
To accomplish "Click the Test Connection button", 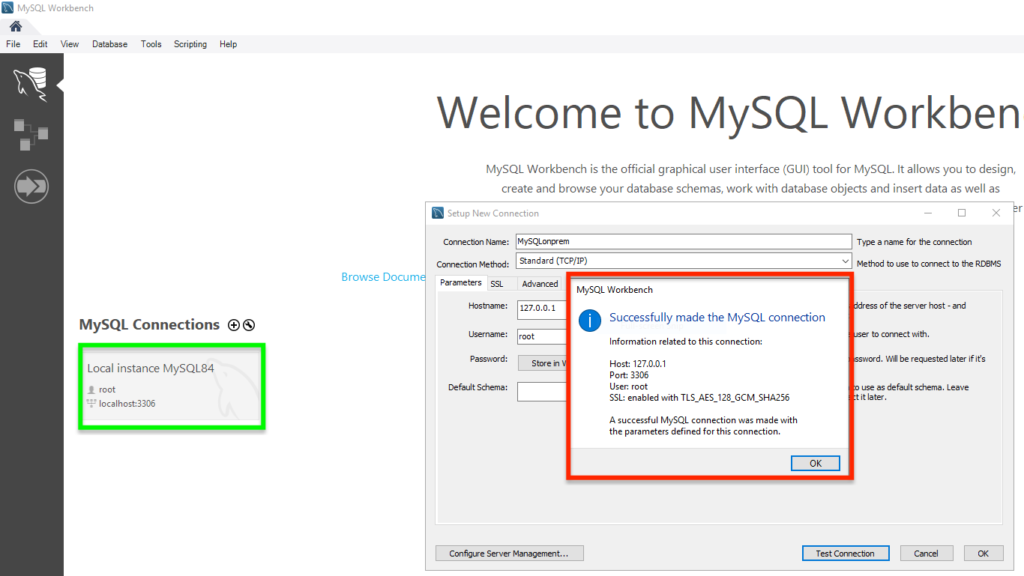I will pyautogui.click(x=845, y=553).
